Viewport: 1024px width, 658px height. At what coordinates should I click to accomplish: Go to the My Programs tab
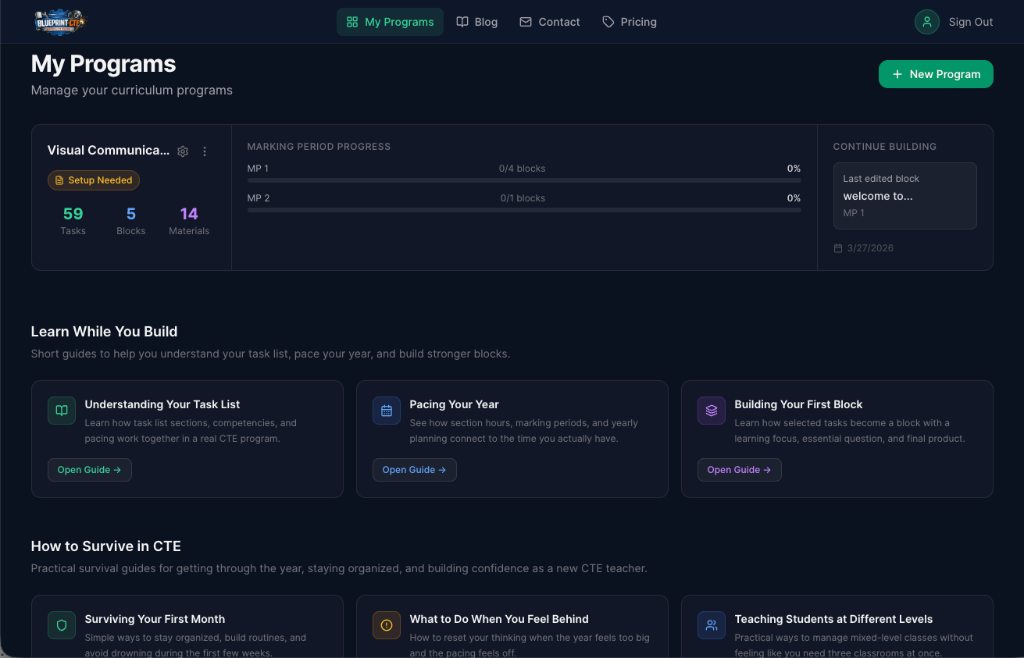click(x=390, y=22)
